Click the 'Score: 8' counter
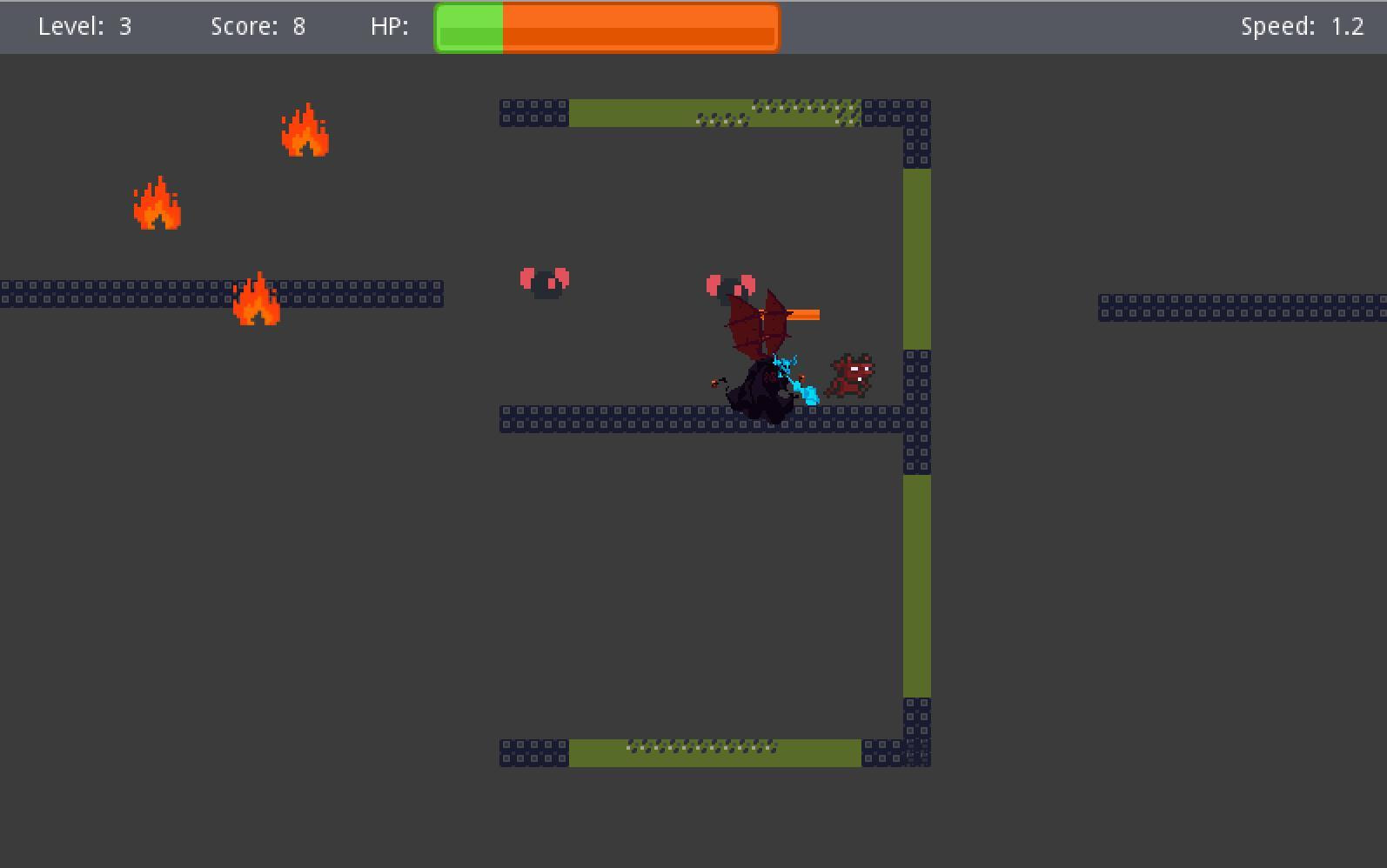This screenshot has height=868, width=1387. (258, 26)
